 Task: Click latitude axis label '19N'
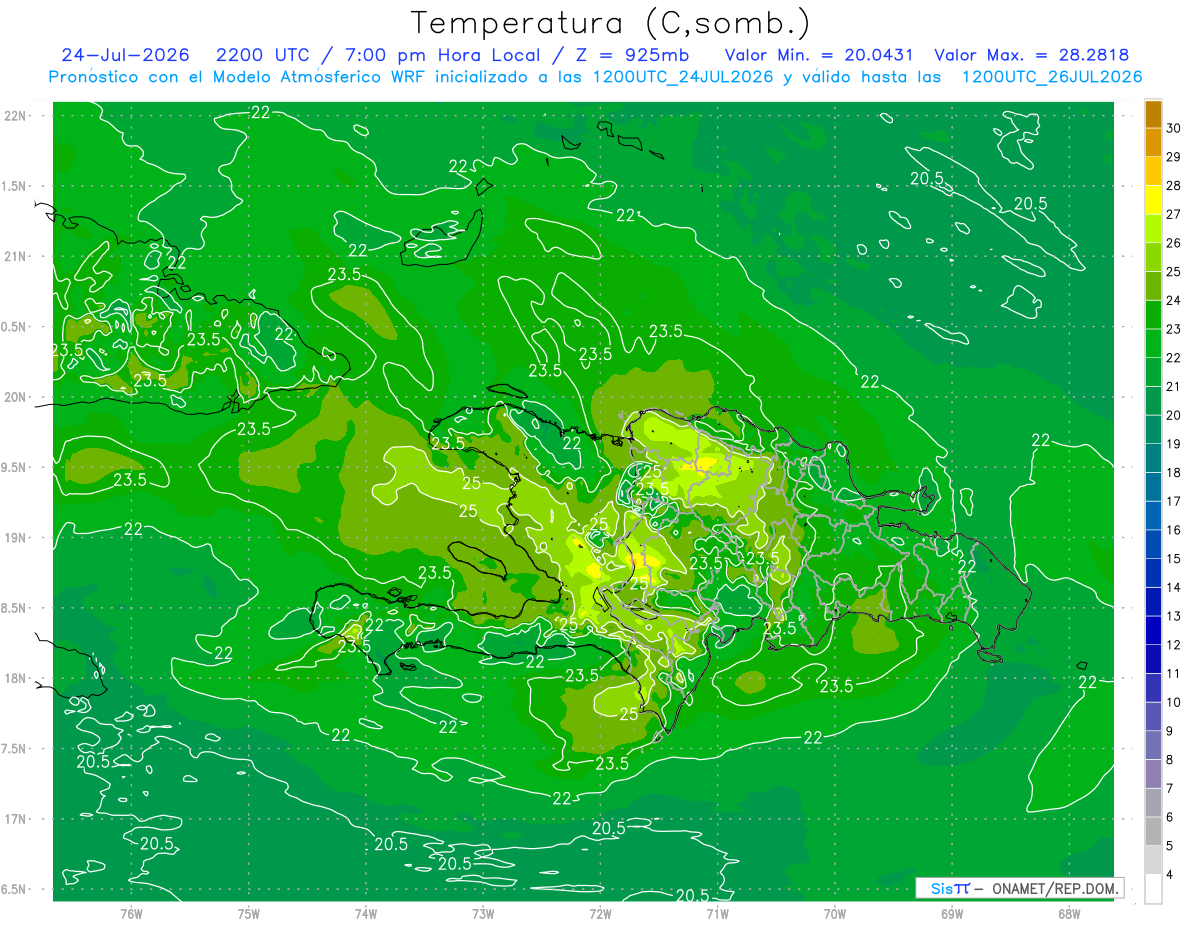tap(17, 538)
